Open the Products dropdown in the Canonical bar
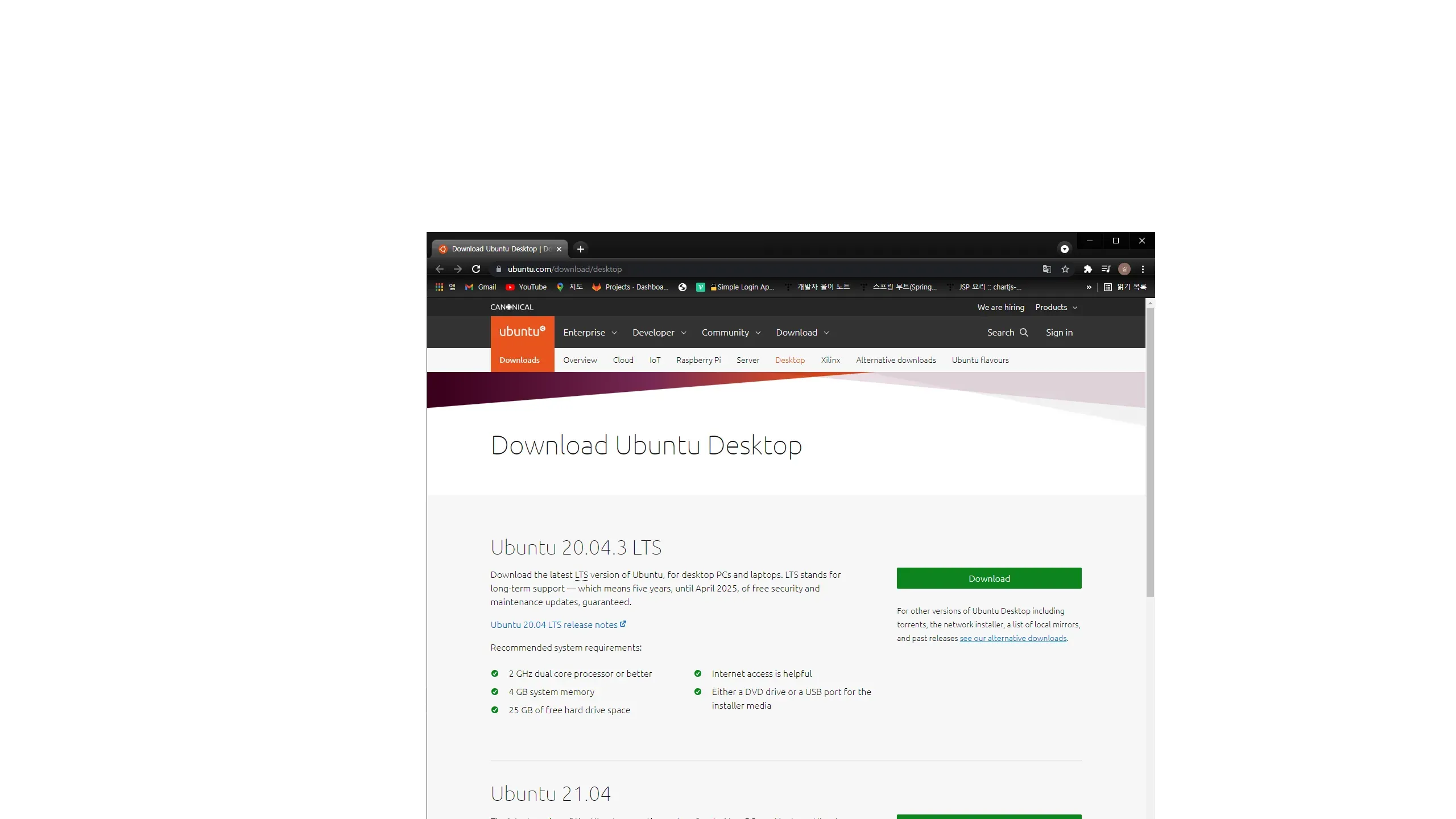 pos(1056,307)
